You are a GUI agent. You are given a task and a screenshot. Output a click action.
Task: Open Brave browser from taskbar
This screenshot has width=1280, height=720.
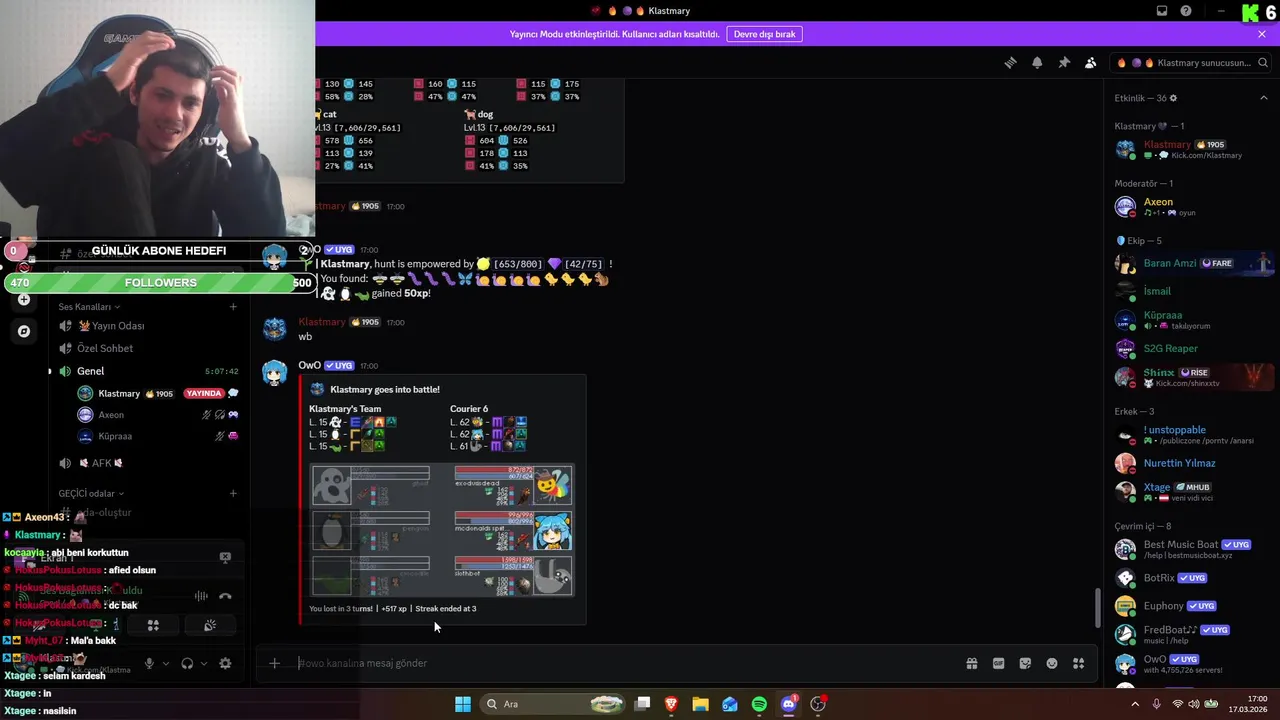click(672, 704)
